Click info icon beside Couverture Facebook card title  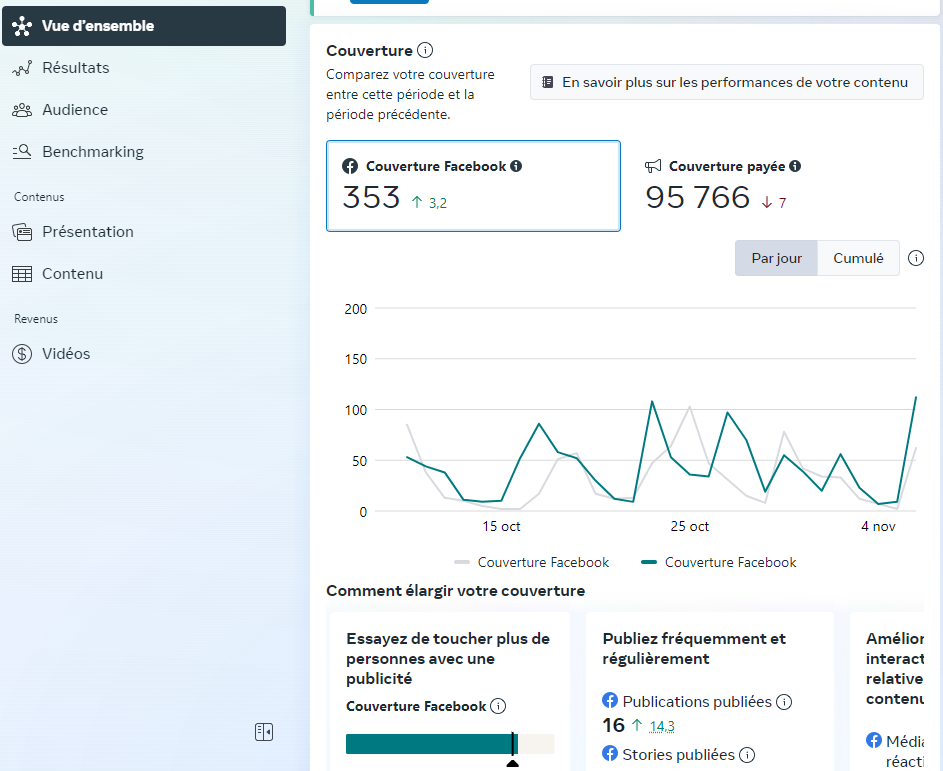click(516, 166)
